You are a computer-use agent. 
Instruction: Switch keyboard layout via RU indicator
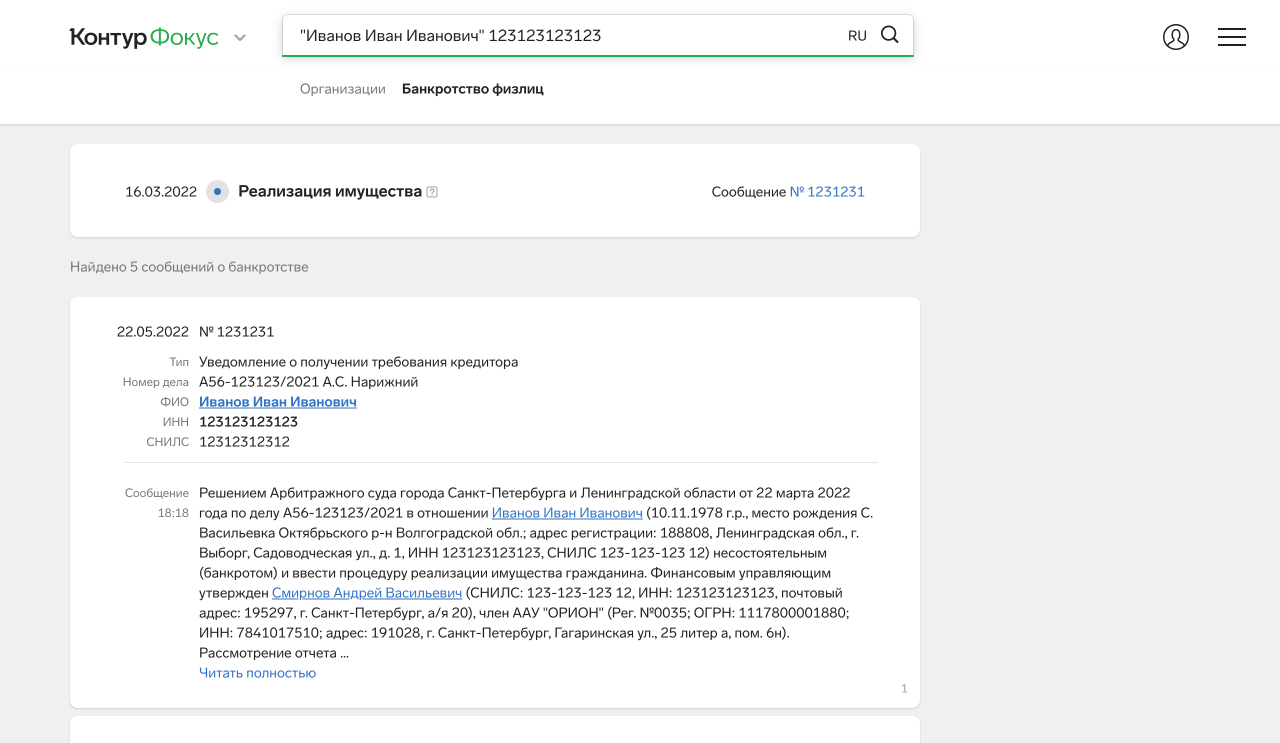(x=857, y=36)
